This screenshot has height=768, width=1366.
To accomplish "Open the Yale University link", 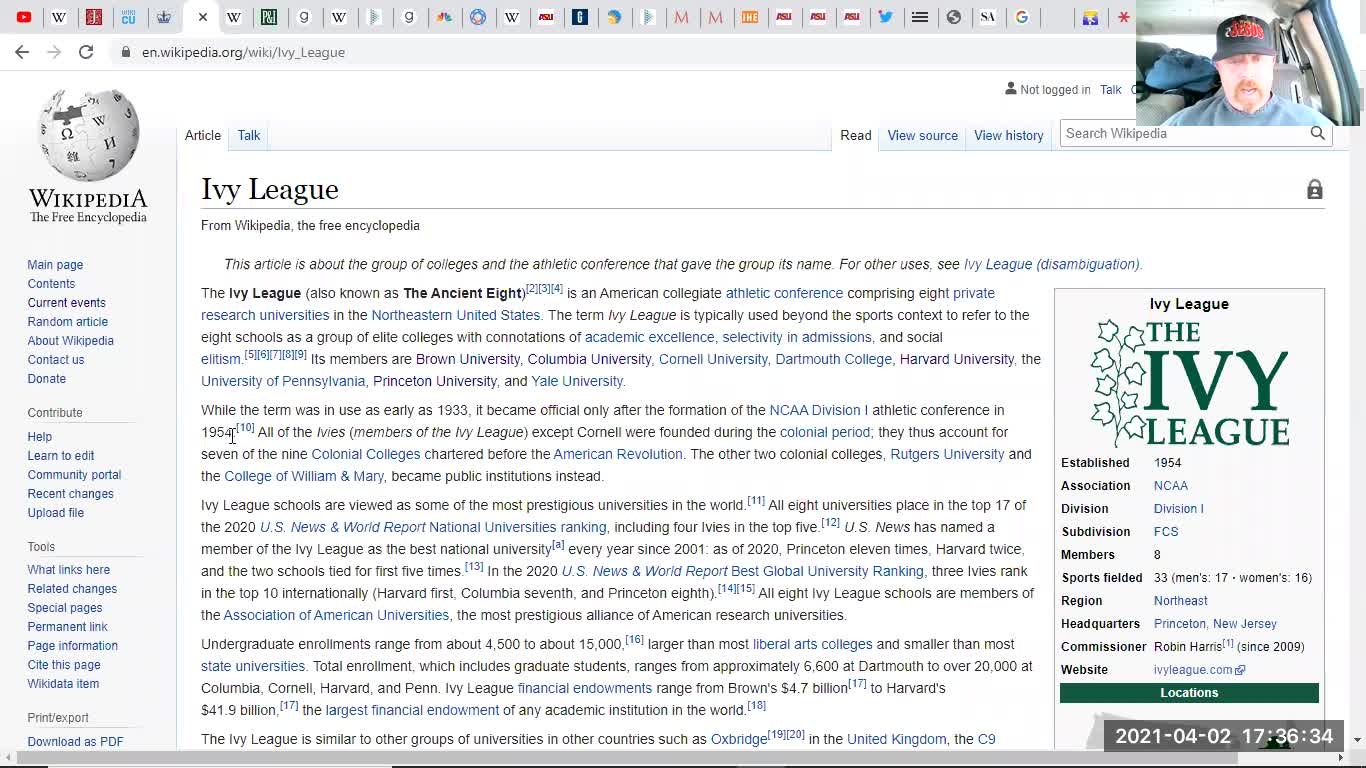I will coord(577,381).
